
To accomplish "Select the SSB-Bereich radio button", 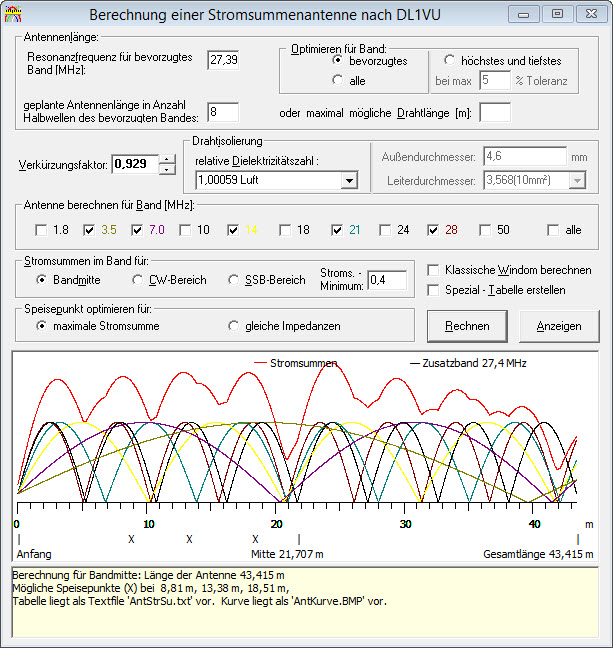I will coord(233,280).
